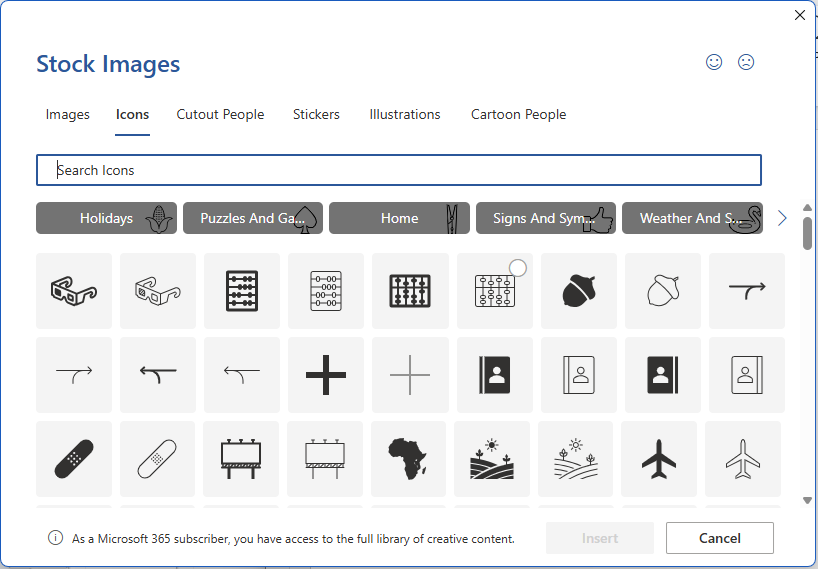Screen dimensions: 818x569
Task: Choose outline address book with left spine
Action: point(579,374)
